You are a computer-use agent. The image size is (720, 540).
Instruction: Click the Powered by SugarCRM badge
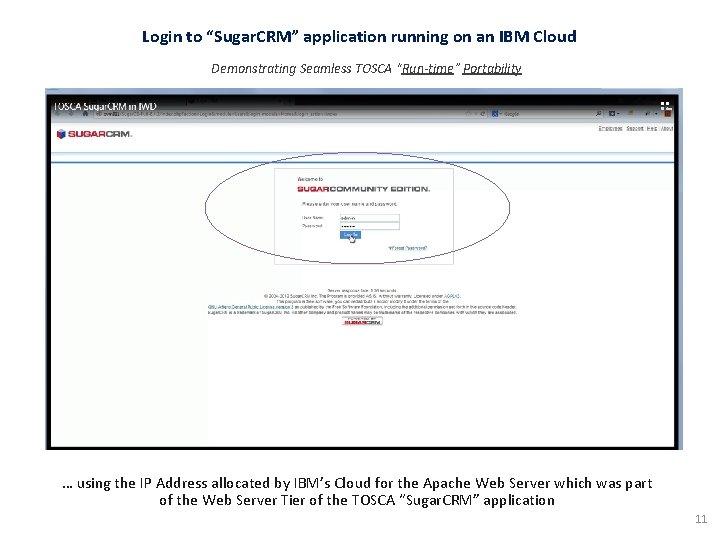(x=362, y=321)
